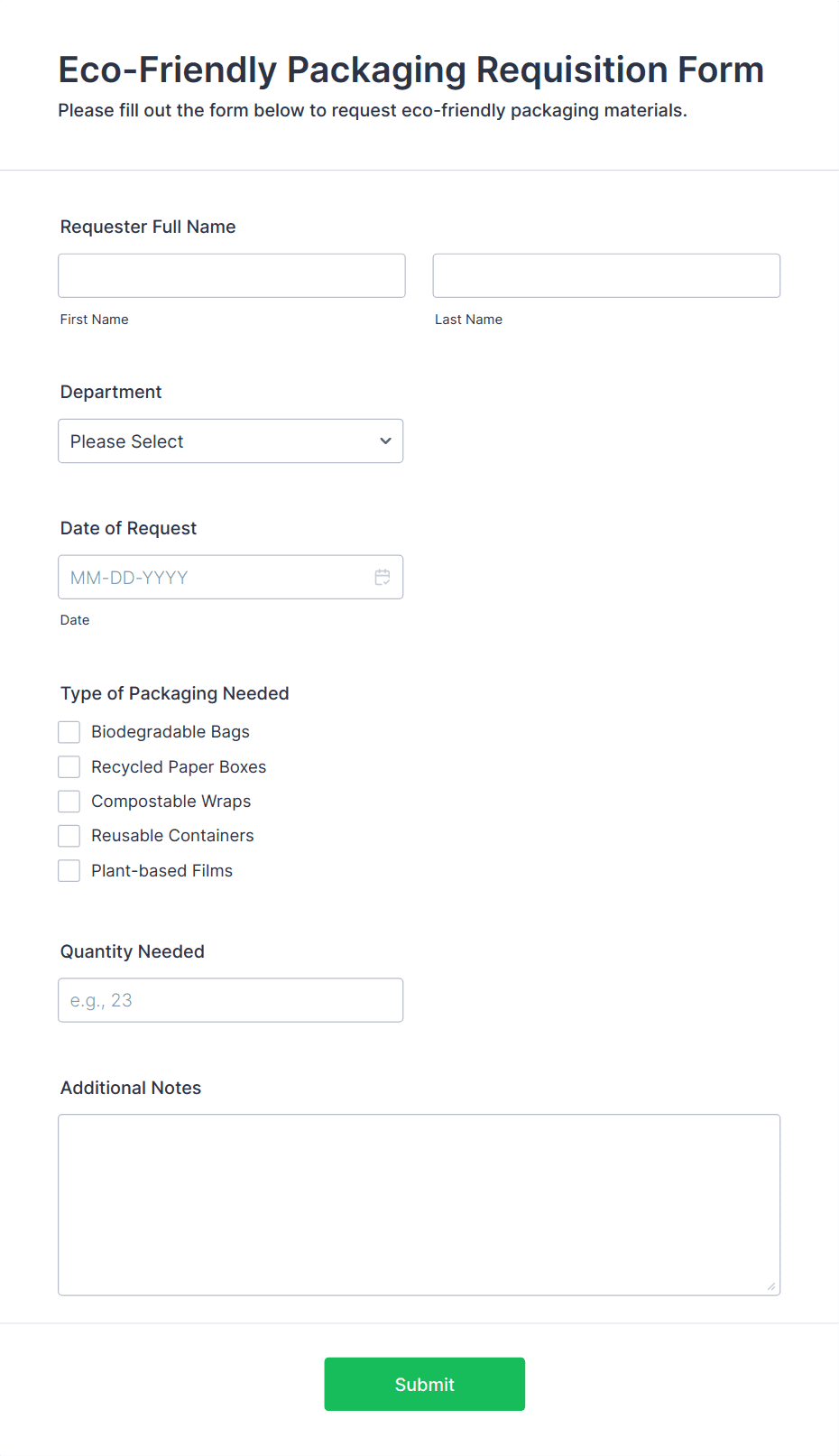Click the calendar icon in date field
Viewport: 839px width, 1456px height.
tap(383, 577)
